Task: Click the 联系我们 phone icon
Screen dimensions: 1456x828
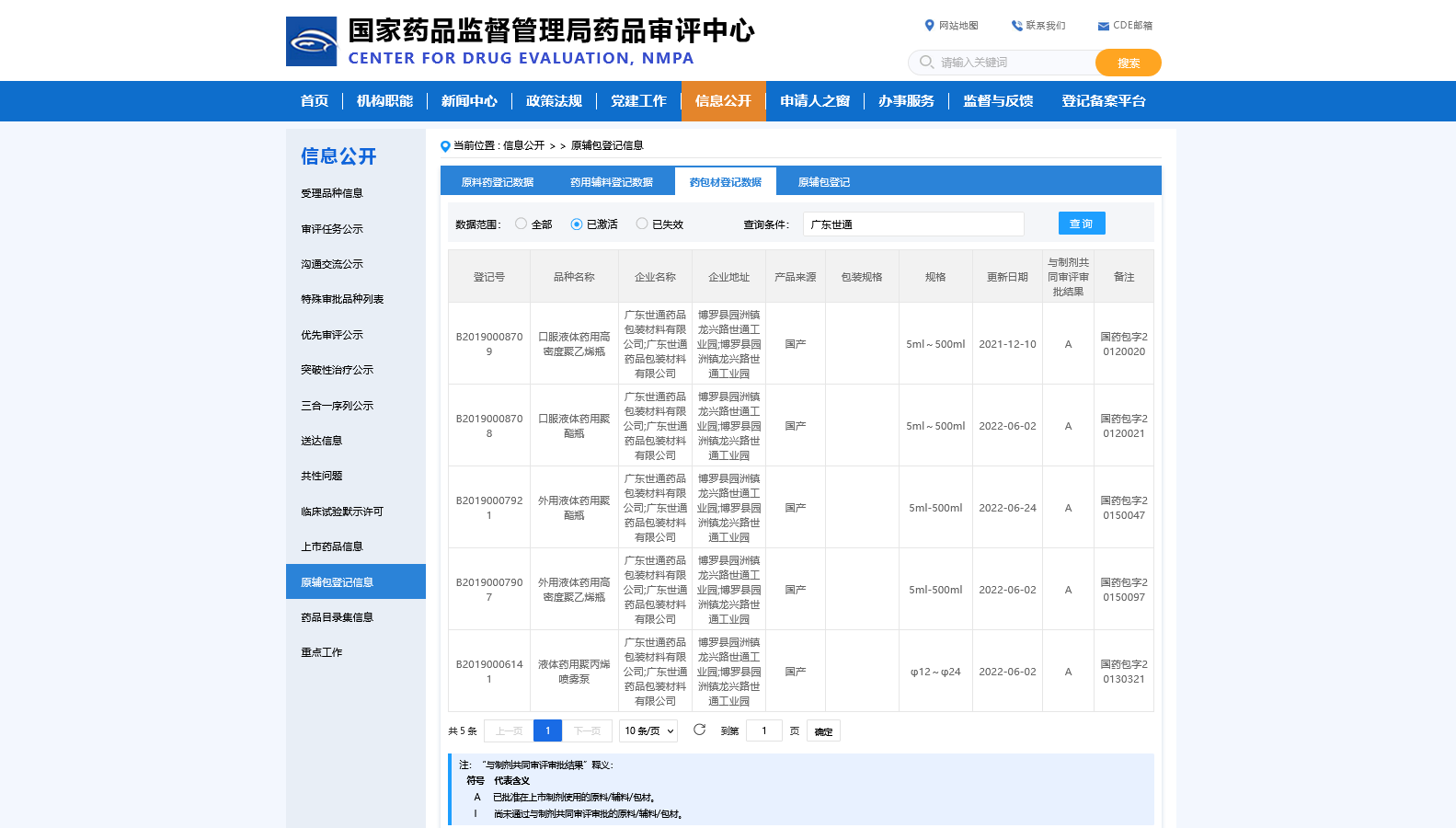Action: pos(1016,26)
